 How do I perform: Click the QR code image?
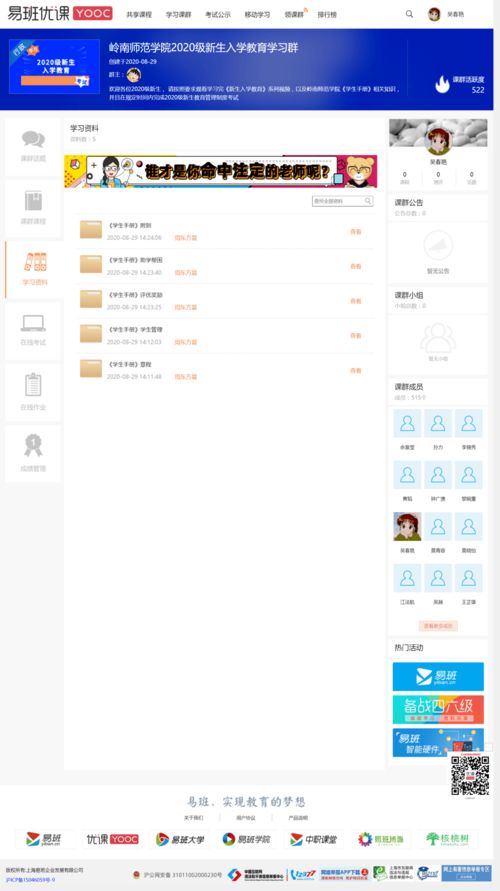(x=470, y=775)
